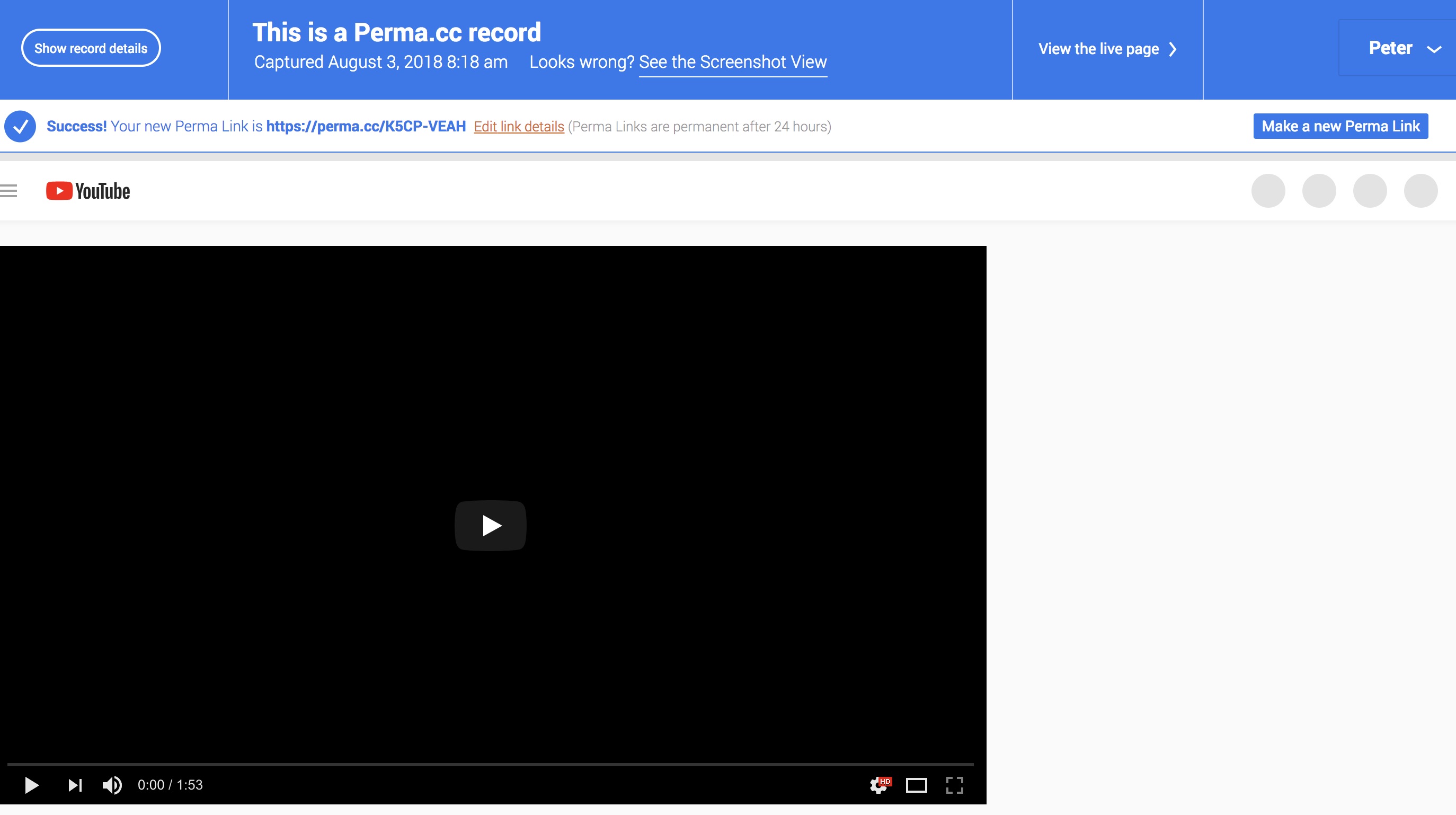Click the YouTube logo
The height and width of the screenshot is (815, 1456).
pos(87,190)
